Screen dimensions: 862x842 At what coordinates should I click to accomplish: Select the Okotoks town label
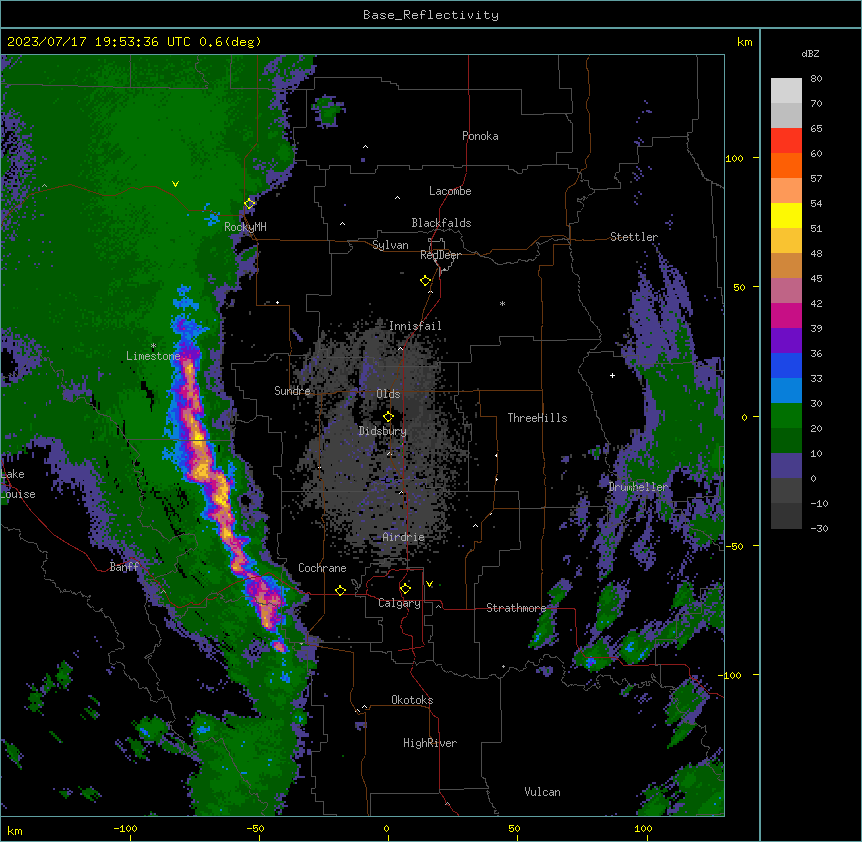click(412, 700)
